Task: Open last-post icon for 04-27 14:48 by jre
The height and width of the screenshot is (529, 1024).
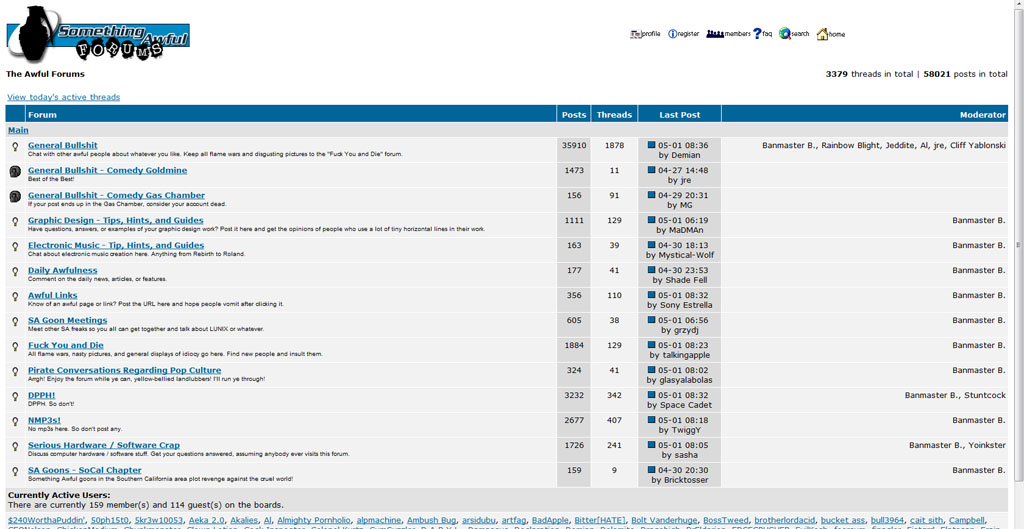Action: click(652, 170)
